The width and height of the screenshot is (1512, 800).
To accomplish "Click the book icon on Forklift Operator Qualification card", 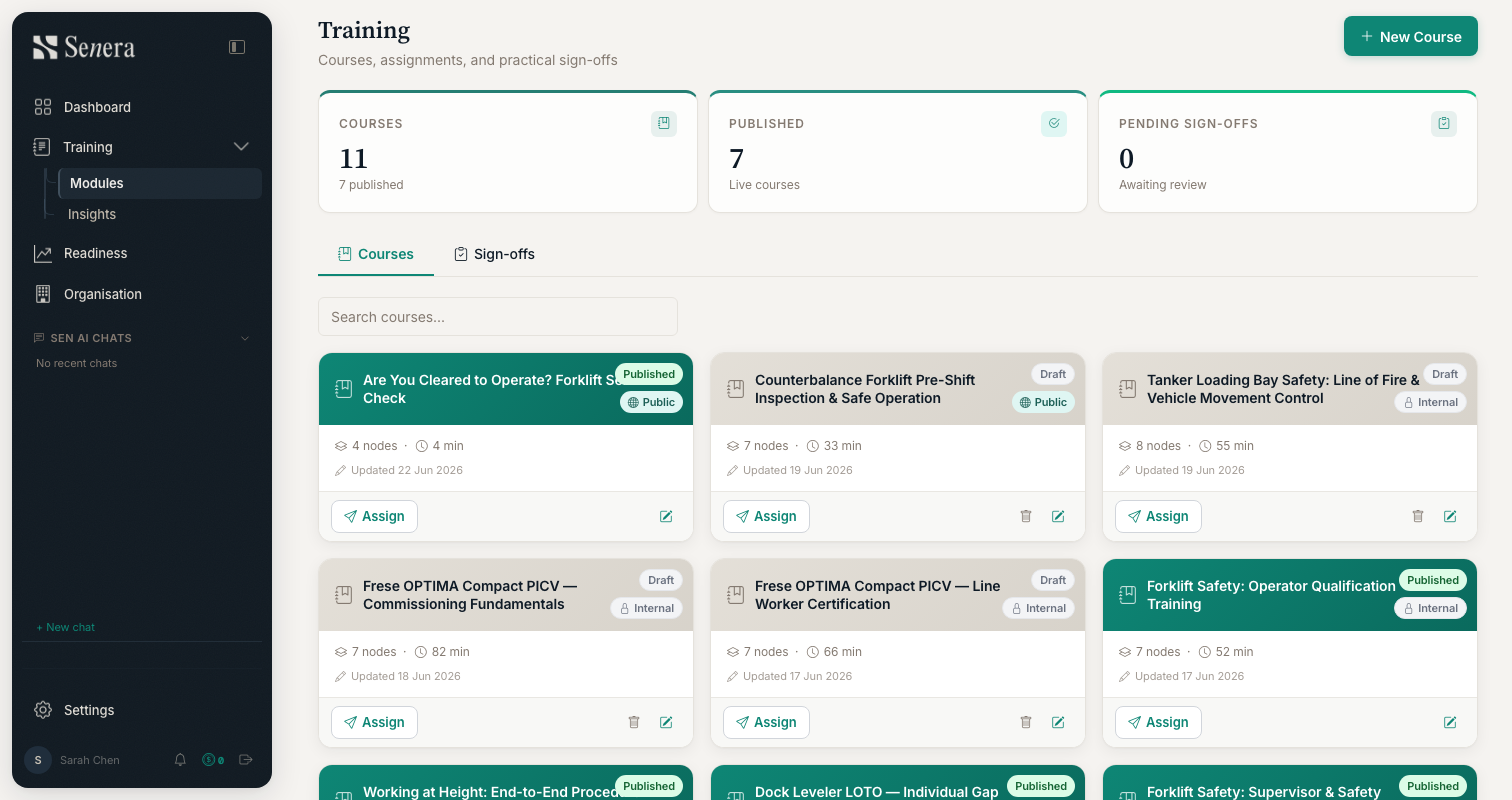I will 1127,595.
